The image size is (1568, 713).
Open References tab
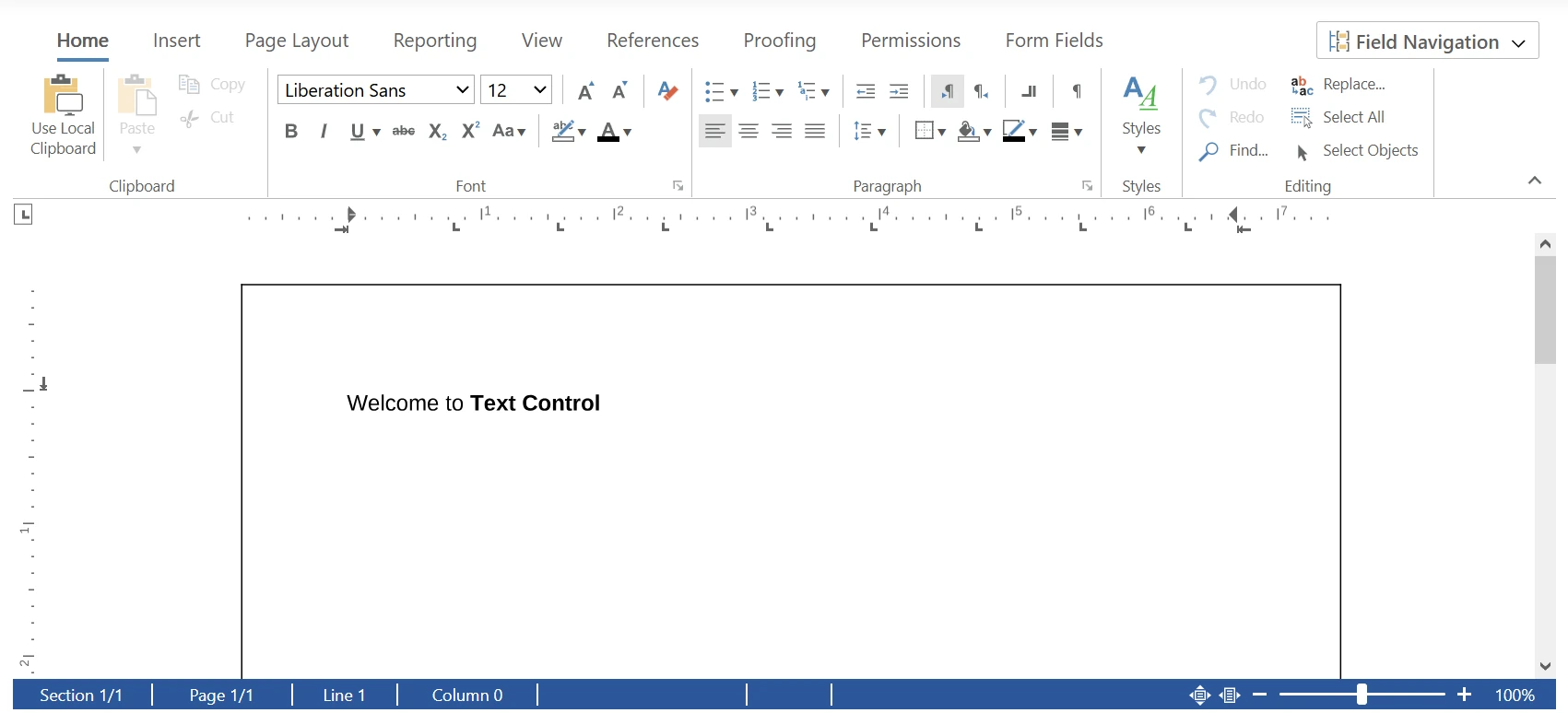tap(653, 41)
